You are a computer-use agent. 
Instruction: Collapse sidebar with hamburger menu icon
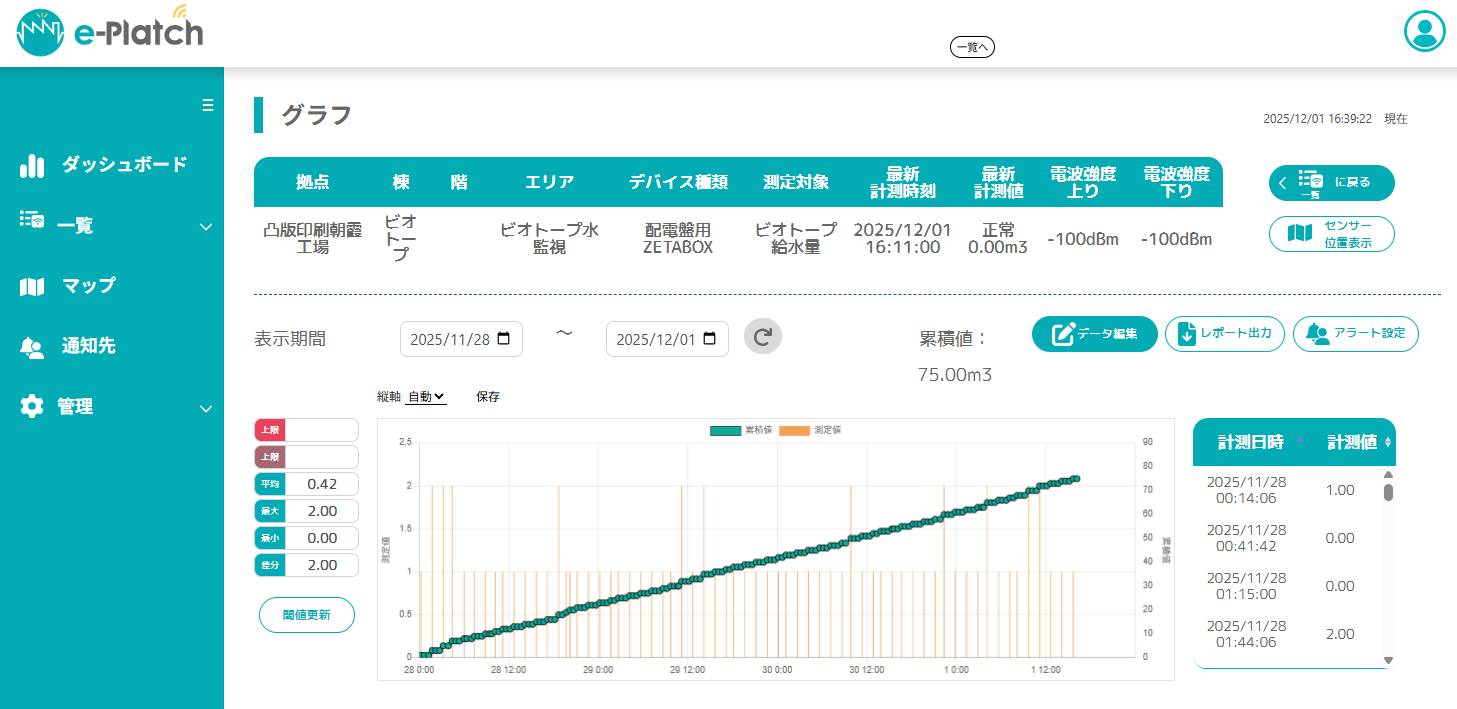[x=208, y=105]
